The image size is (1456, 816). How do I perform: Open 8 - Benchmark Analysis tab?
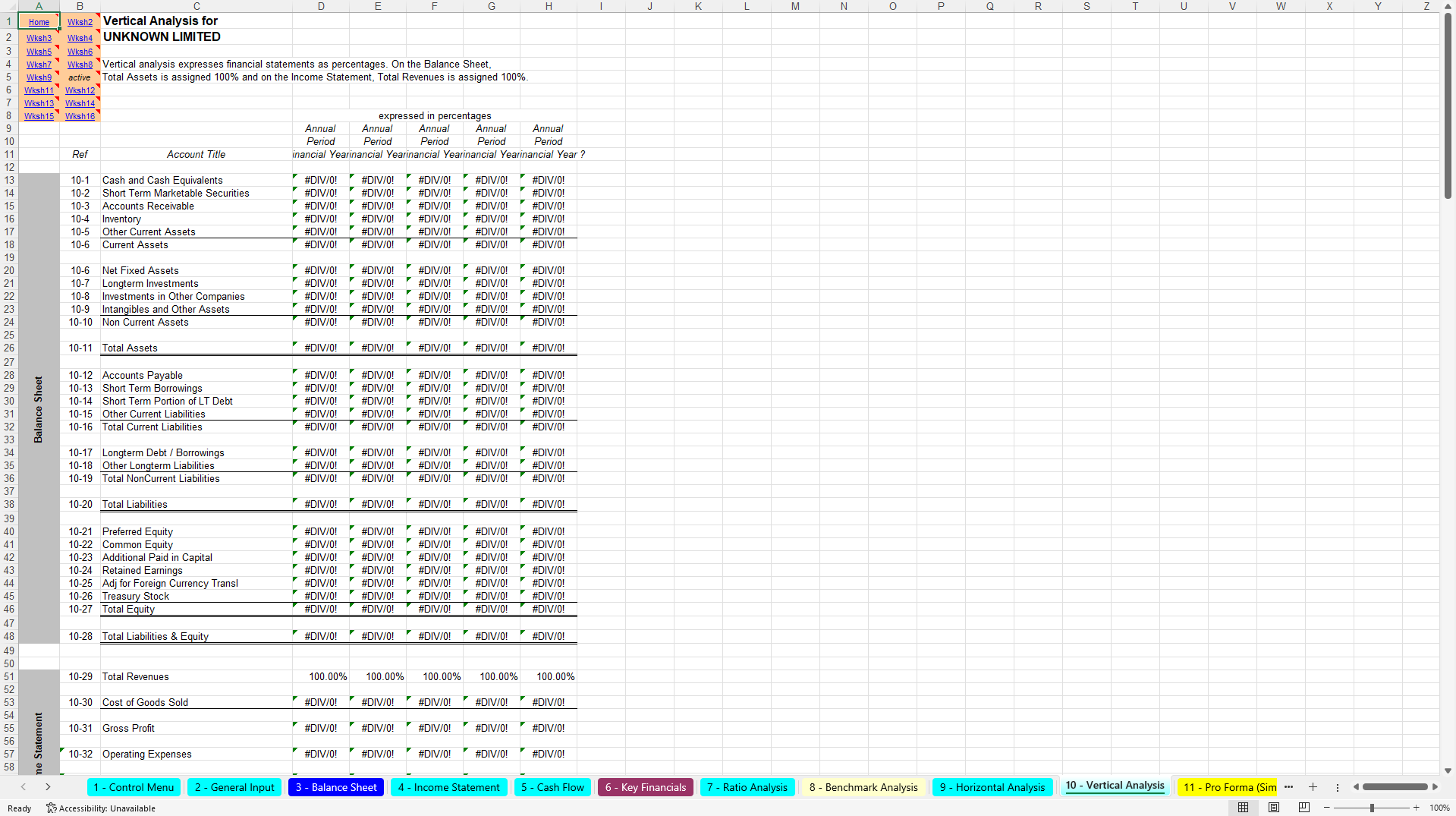863,787
